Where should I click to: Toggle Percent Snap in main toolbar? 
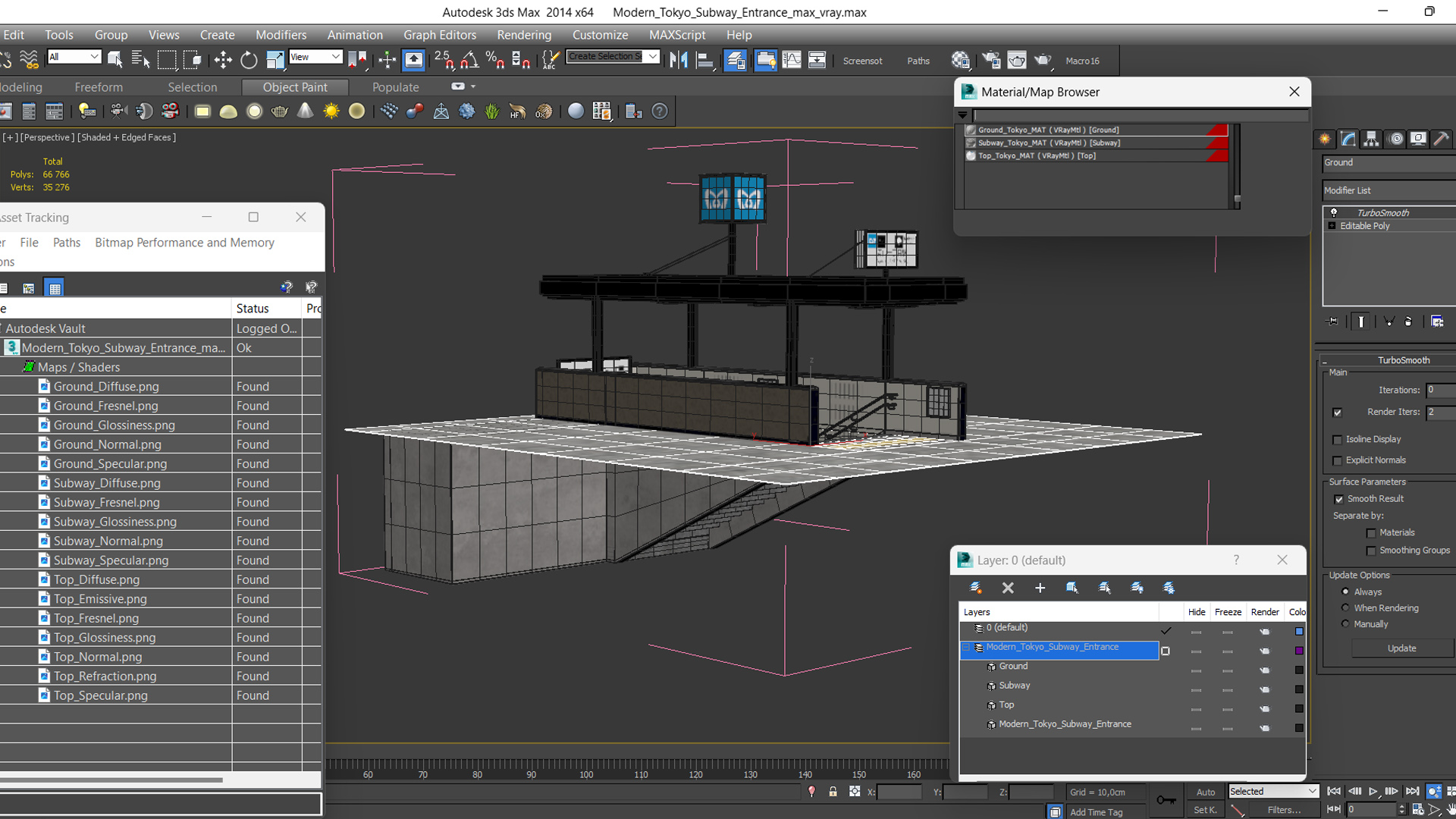pyautogui.click(x=495, y=60)
